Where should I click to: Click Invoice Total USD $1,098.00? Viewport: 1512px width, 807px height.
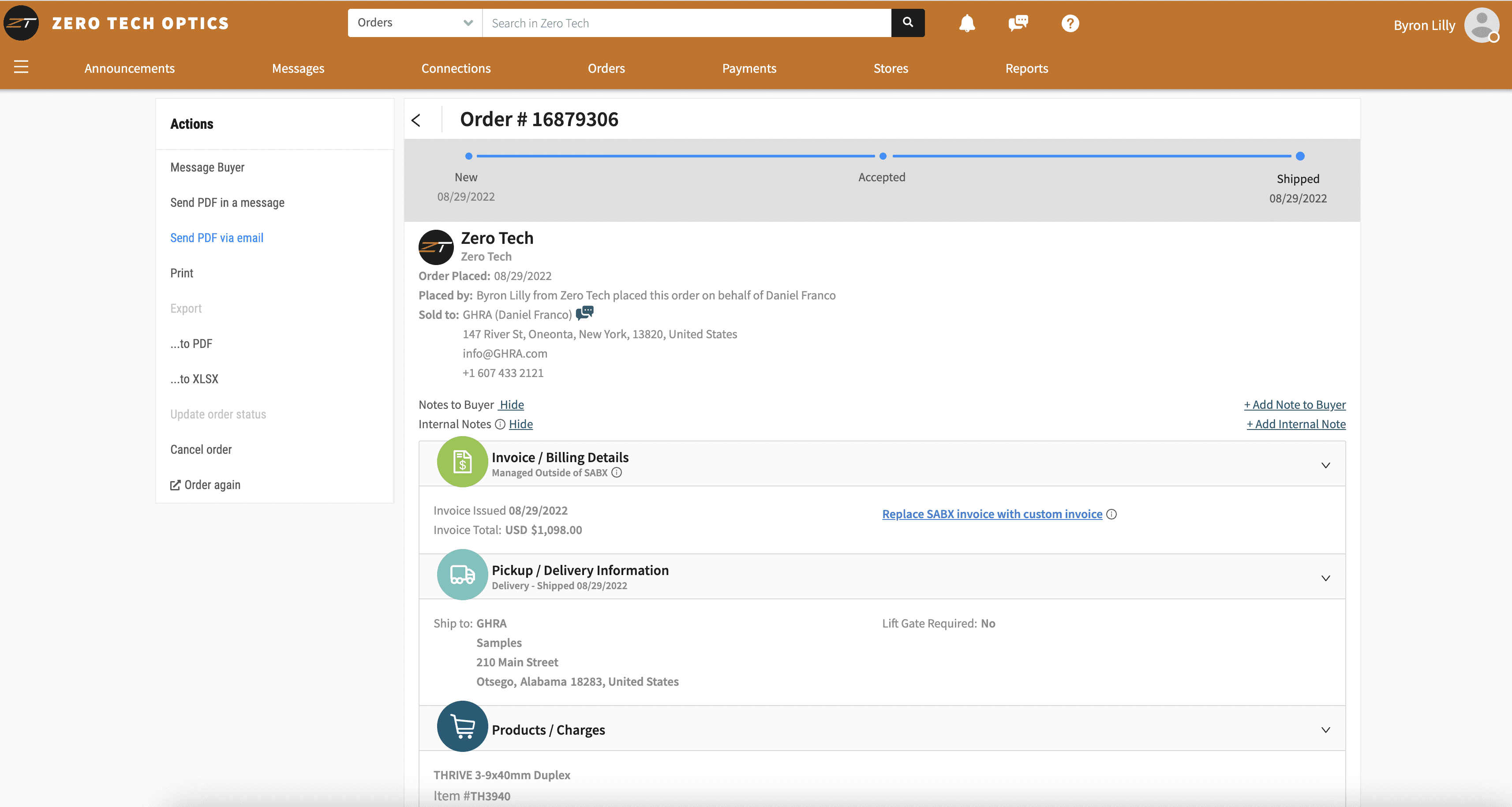tap(508, 530)
